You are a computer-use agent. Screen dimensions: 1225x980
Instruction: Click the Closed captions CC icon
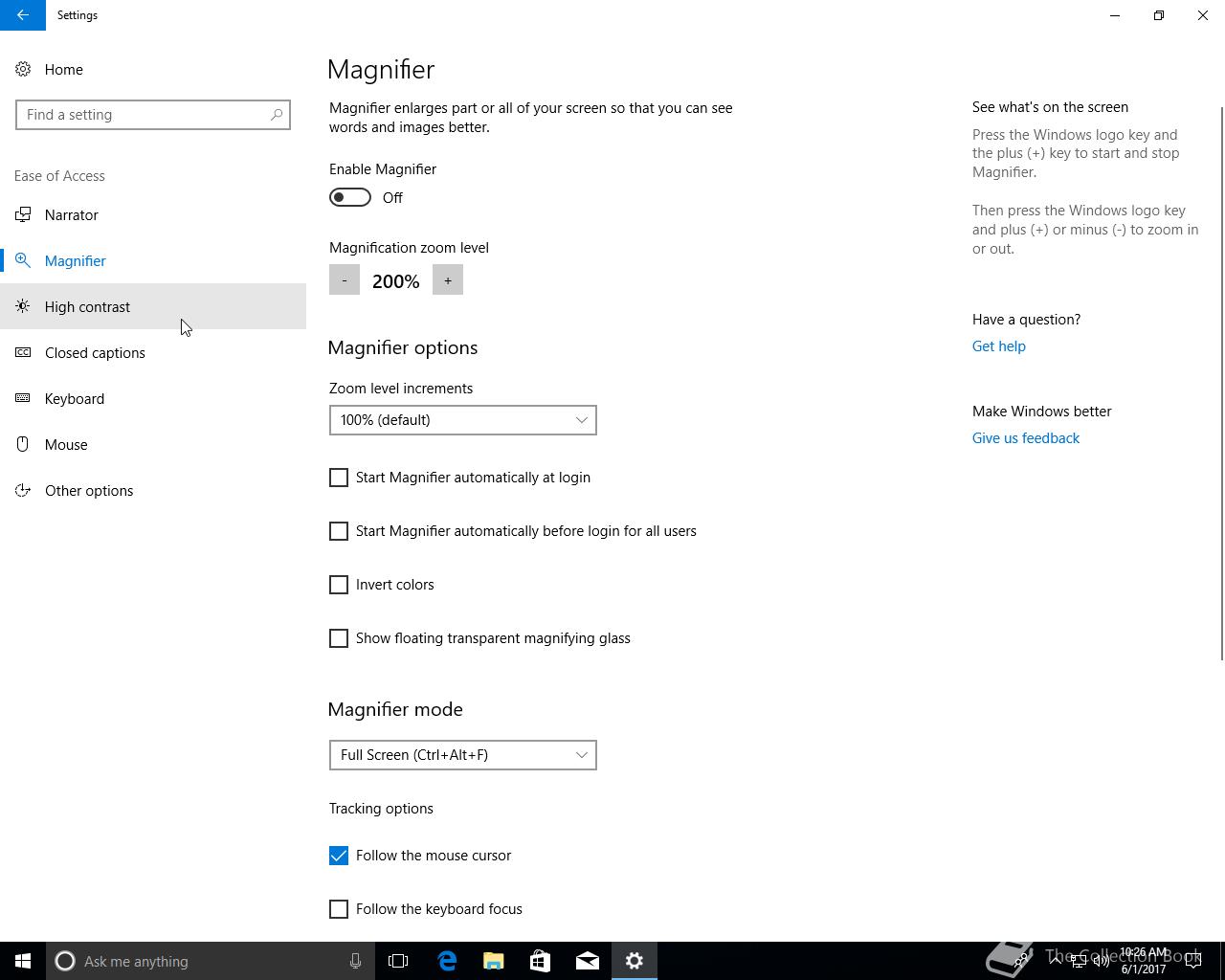(23, 353)
